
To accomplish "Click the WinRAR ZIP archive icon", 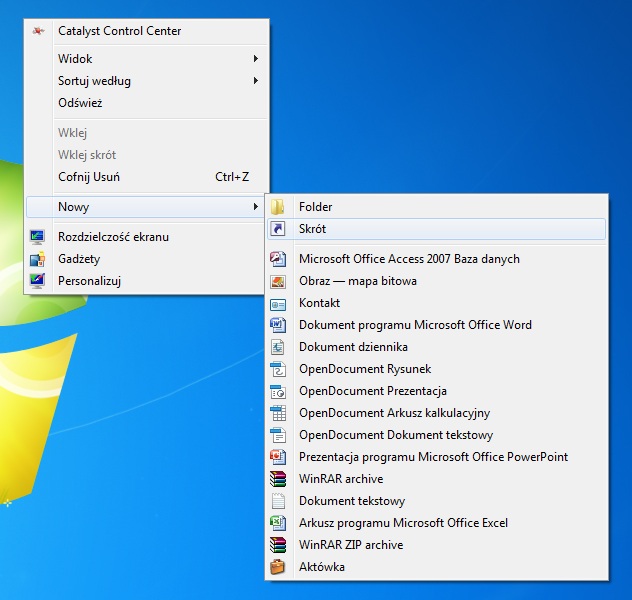I will pos(278,545).
